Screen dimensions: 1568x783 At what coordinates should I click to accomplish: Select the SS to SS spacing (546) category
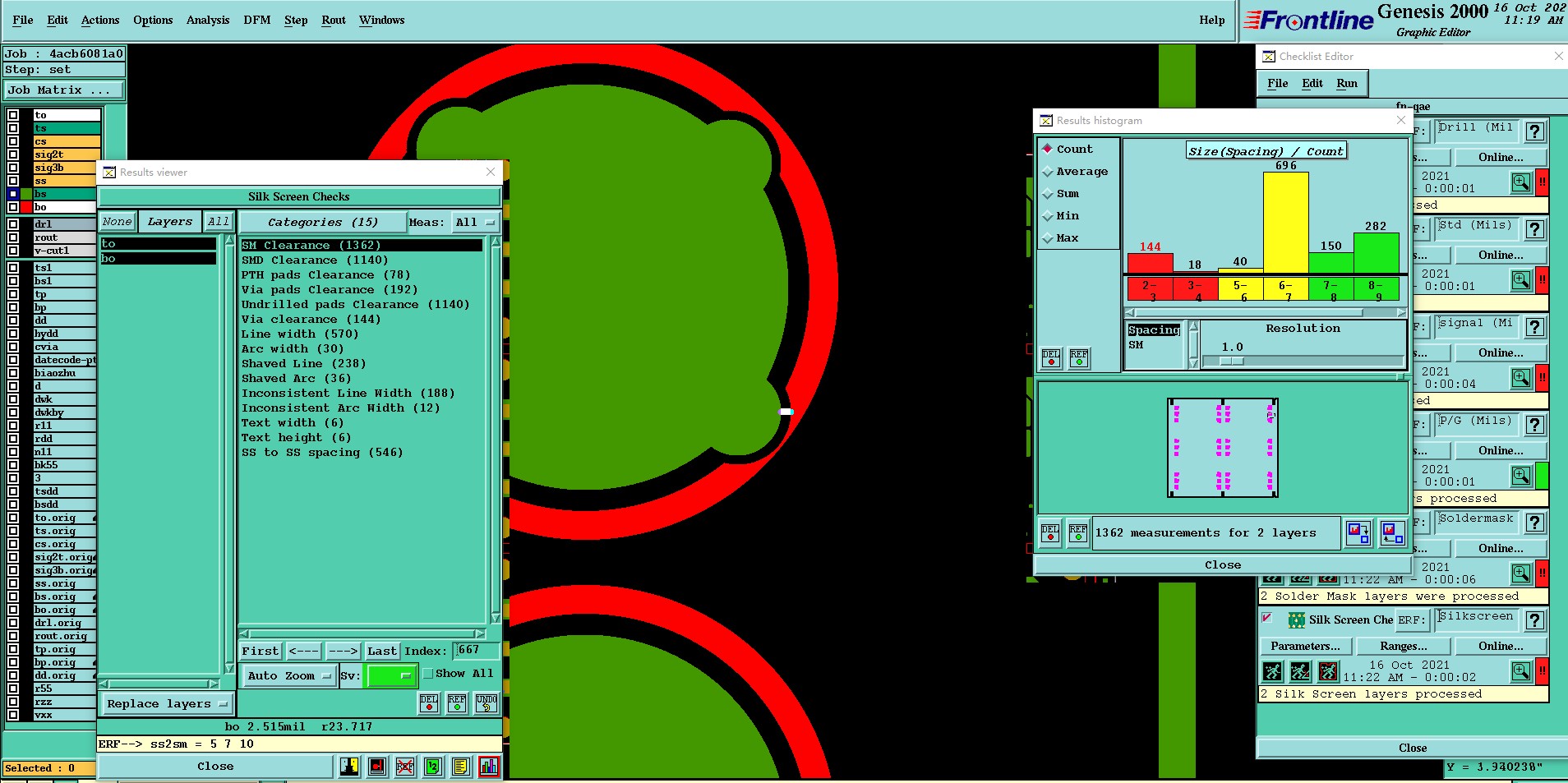coord(322,452)
